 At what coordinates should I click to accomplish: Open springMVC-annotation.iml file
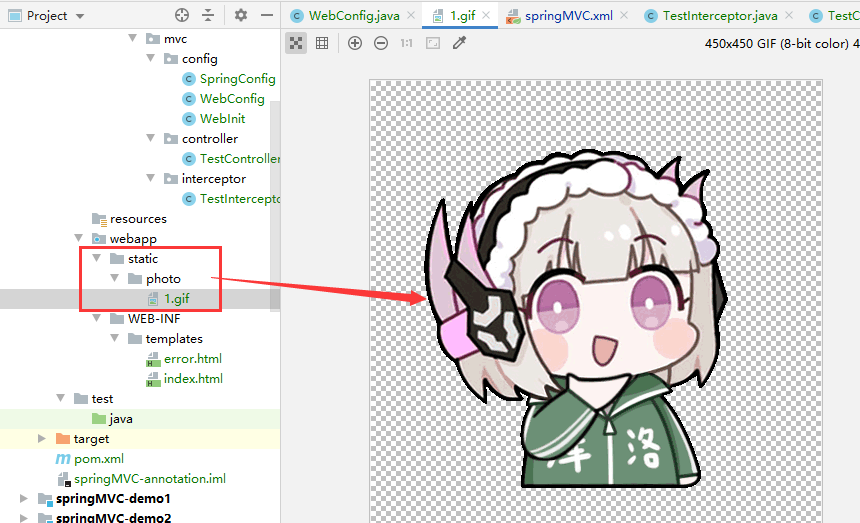[150, 479]
